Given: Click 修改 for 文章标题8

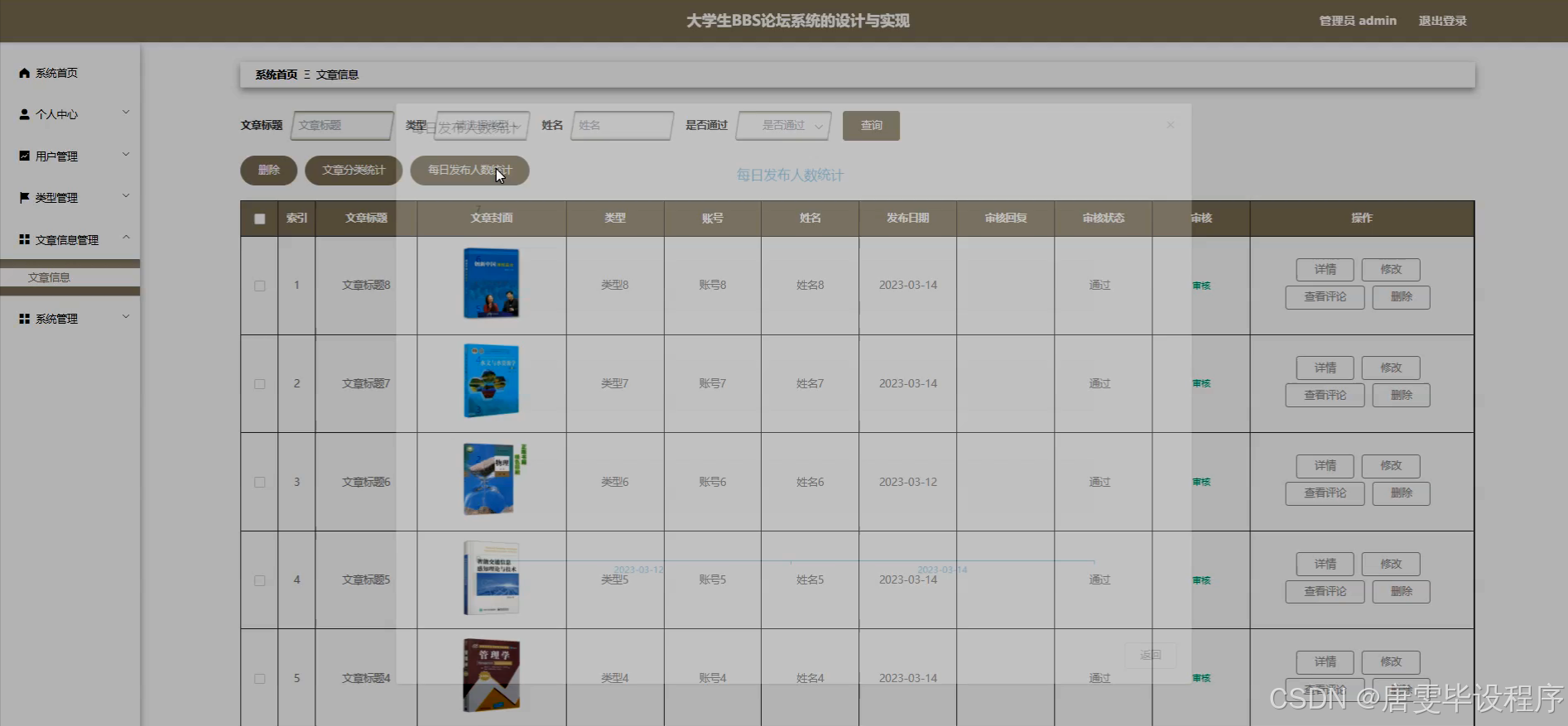Looking at the screenshot, I should [1392, 270].
